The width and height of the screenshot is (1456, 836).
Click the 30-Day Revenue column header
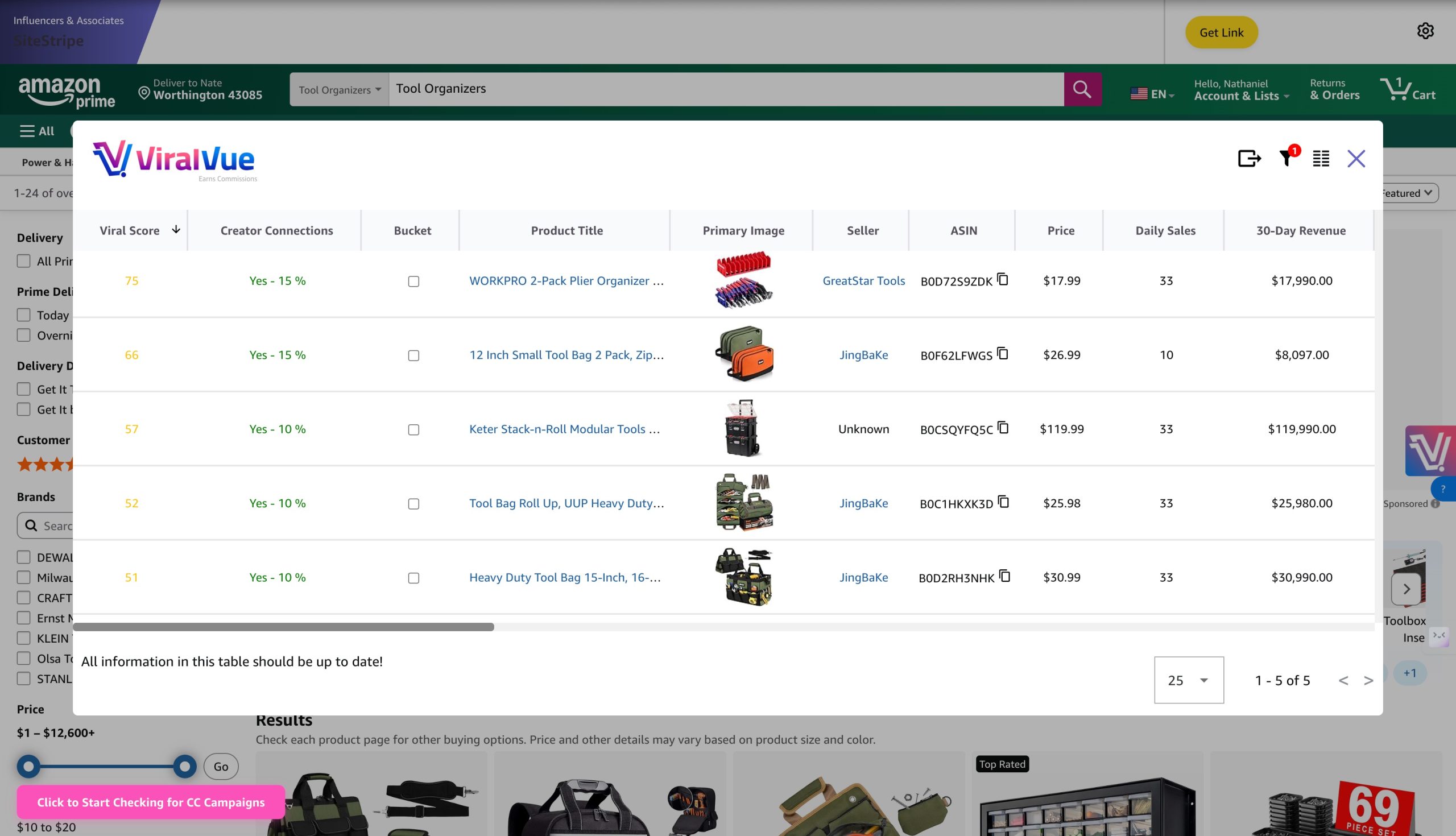pyautogui.click(x=1300, y=230)
